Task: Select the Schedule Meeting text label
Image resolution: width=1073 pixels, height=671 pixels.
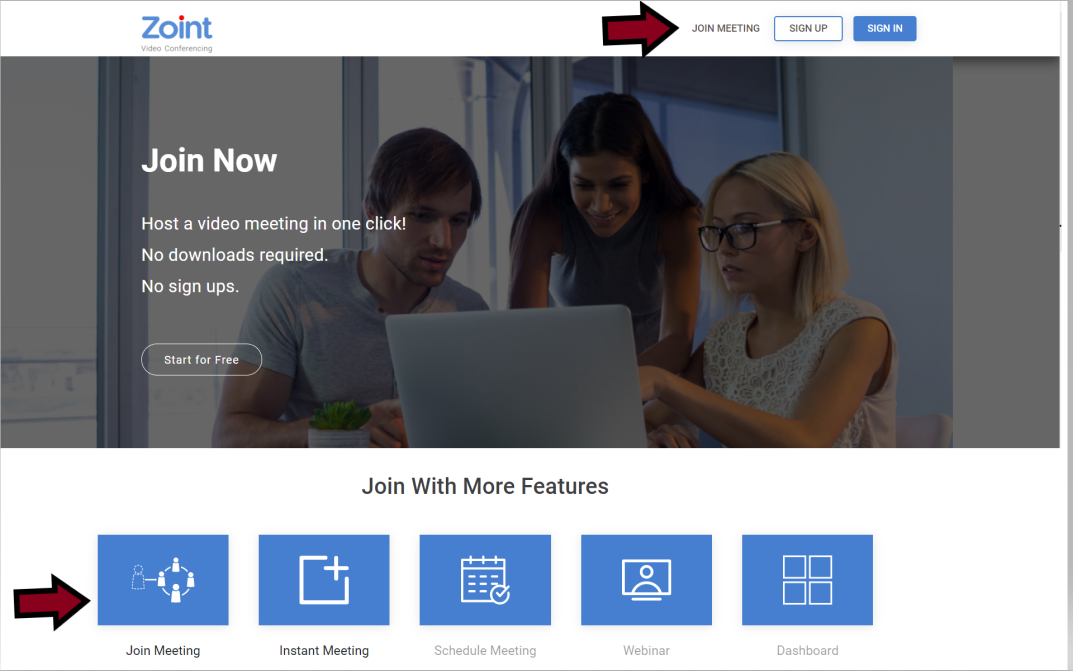Action: pyautogui.click(x=485, y=651)
